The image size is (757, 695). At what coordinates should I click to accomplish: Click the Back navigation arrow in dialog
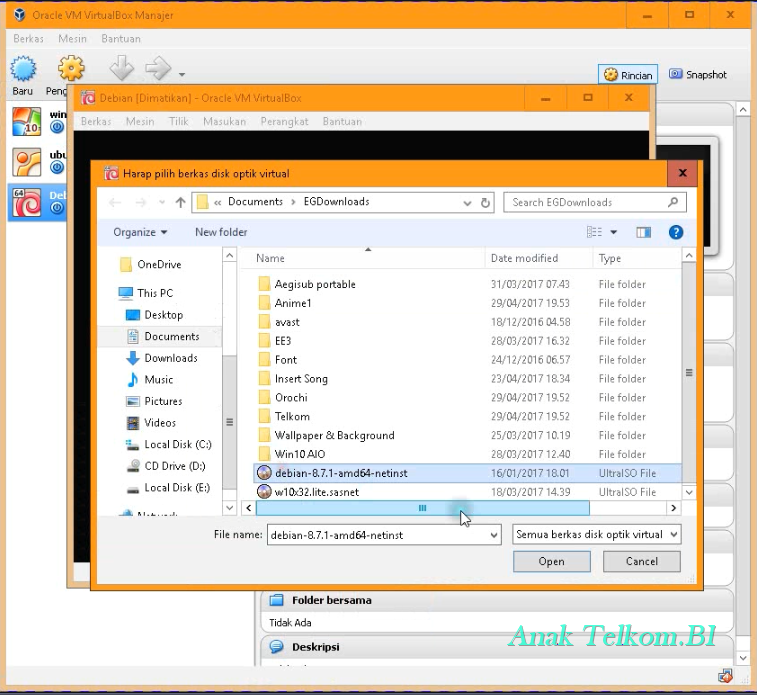[x=115, y=202]
